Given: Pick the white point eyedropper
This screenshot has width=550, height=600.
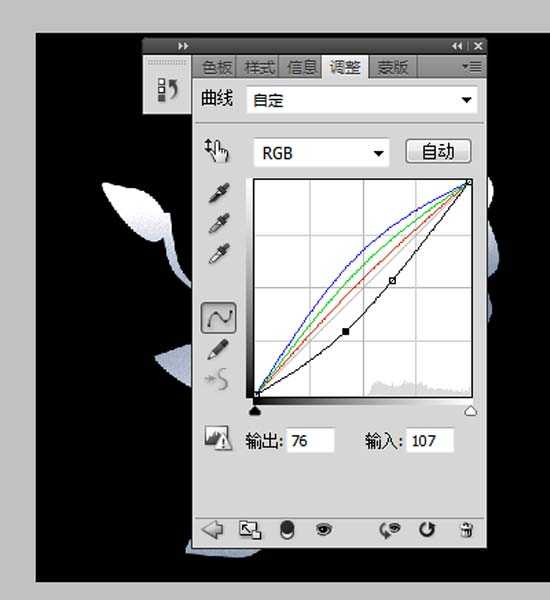Looking at the screenshot, I should click(219, 253).
